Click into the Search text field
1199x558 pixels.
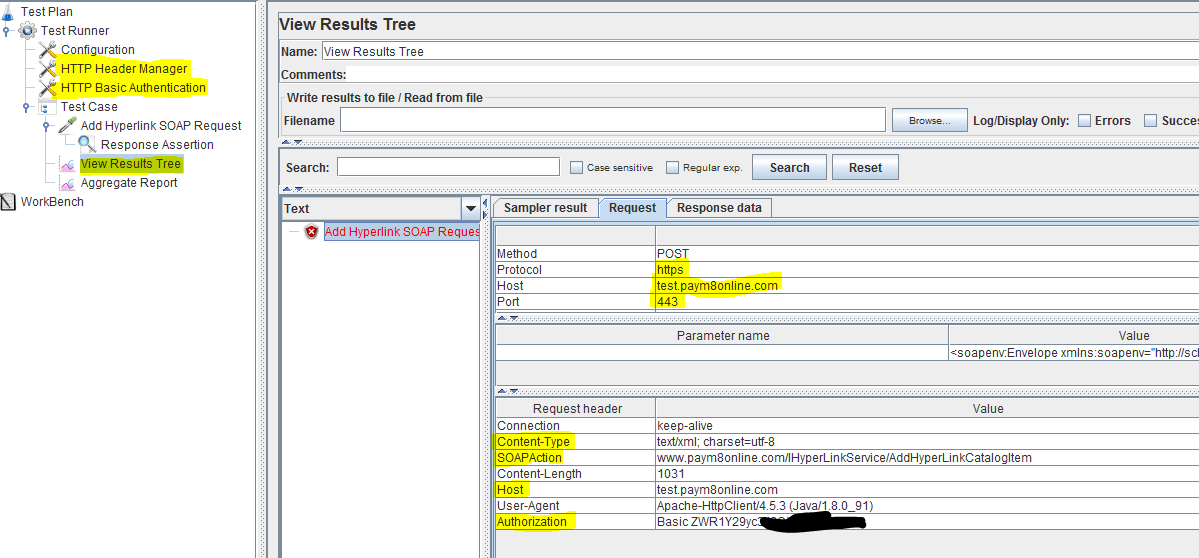click(x=448, y=167)
